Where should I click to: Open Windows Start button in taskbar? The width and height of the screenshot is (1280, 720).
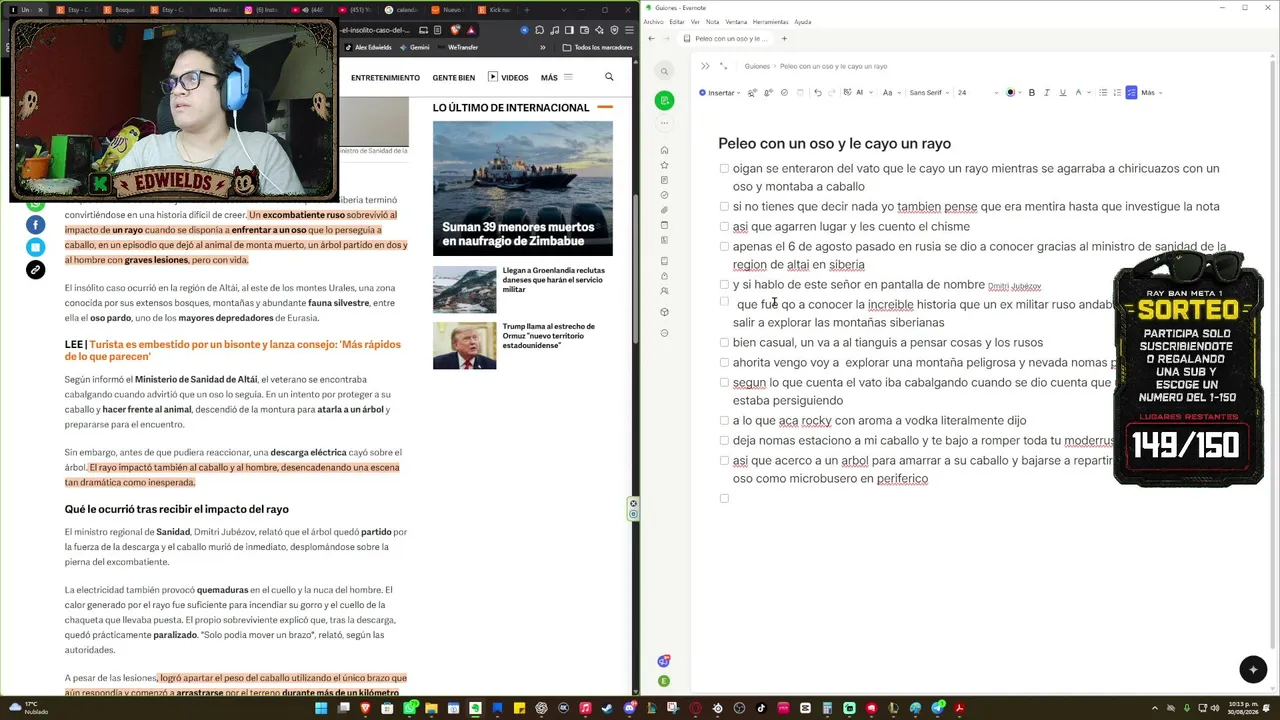click(x=321, y=708)
